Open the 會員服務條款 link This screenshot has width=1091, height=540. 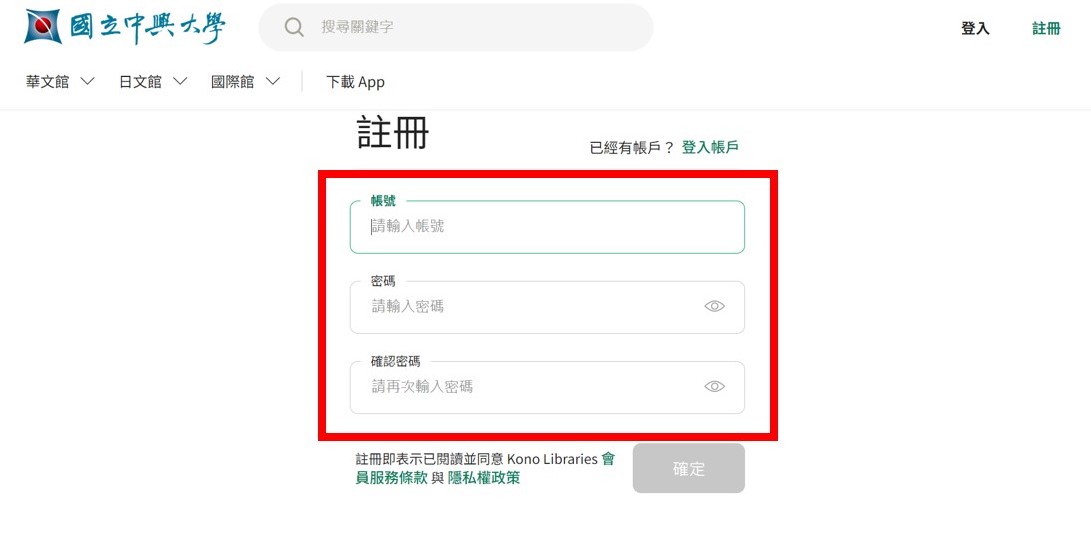[x=391, y=477]
